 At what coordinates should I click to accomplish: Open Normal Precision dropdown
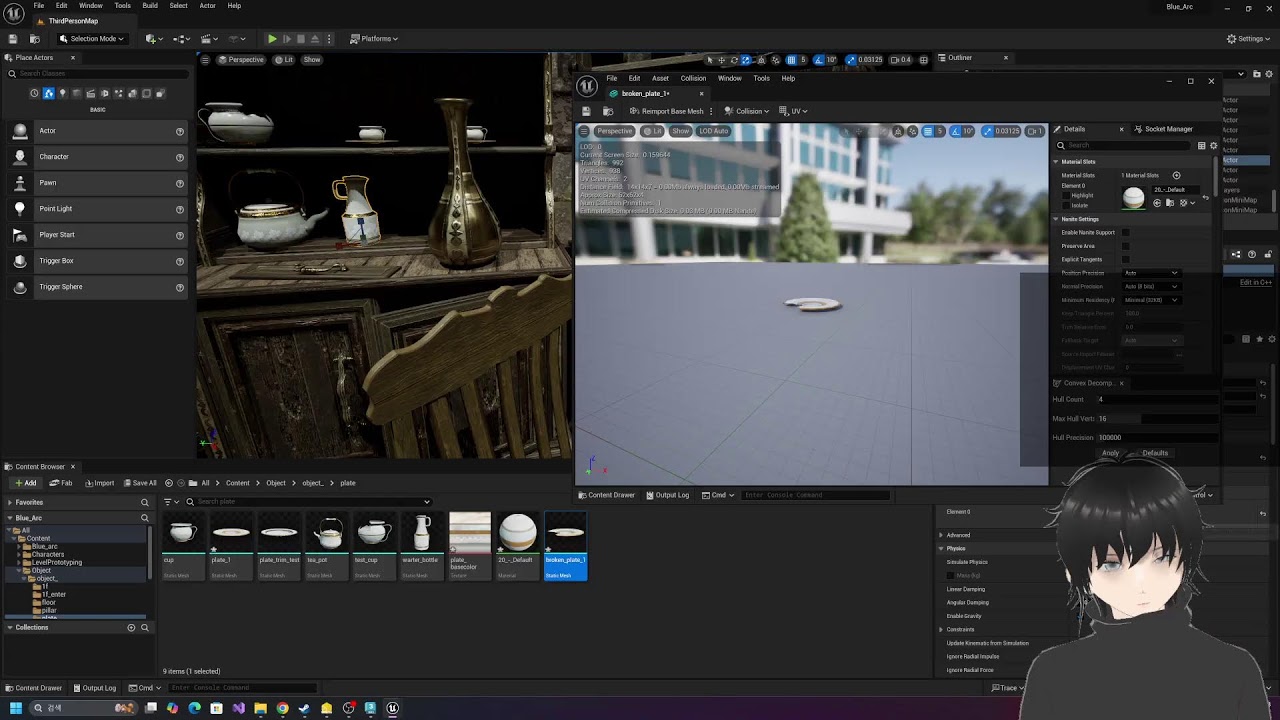click(1151, 287)
